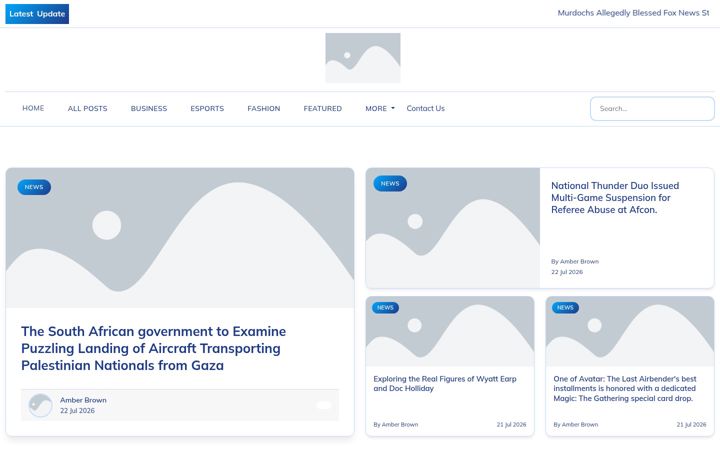Screen dimensions: 720x450
Task: Click the site logo placeholder image
Action: tap(363, 58)
